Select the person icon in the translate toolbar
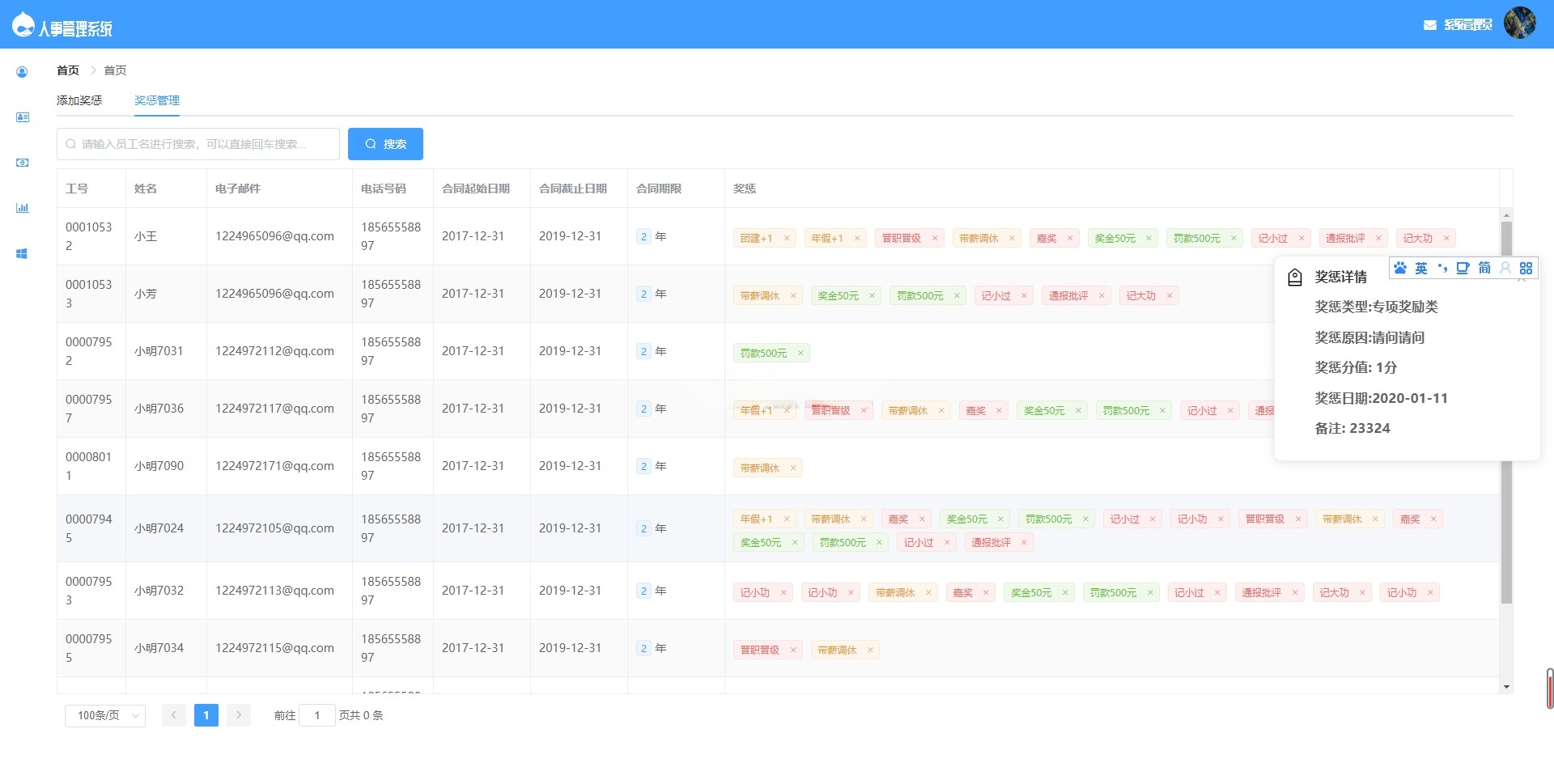Image resolution: width=1554 pixels, height=784 pixels. 1505,268
